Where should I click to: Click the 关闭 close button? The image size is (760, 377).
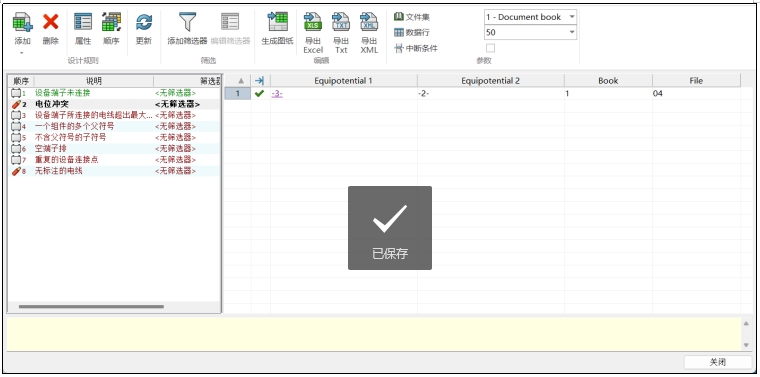tap(718, 362)
